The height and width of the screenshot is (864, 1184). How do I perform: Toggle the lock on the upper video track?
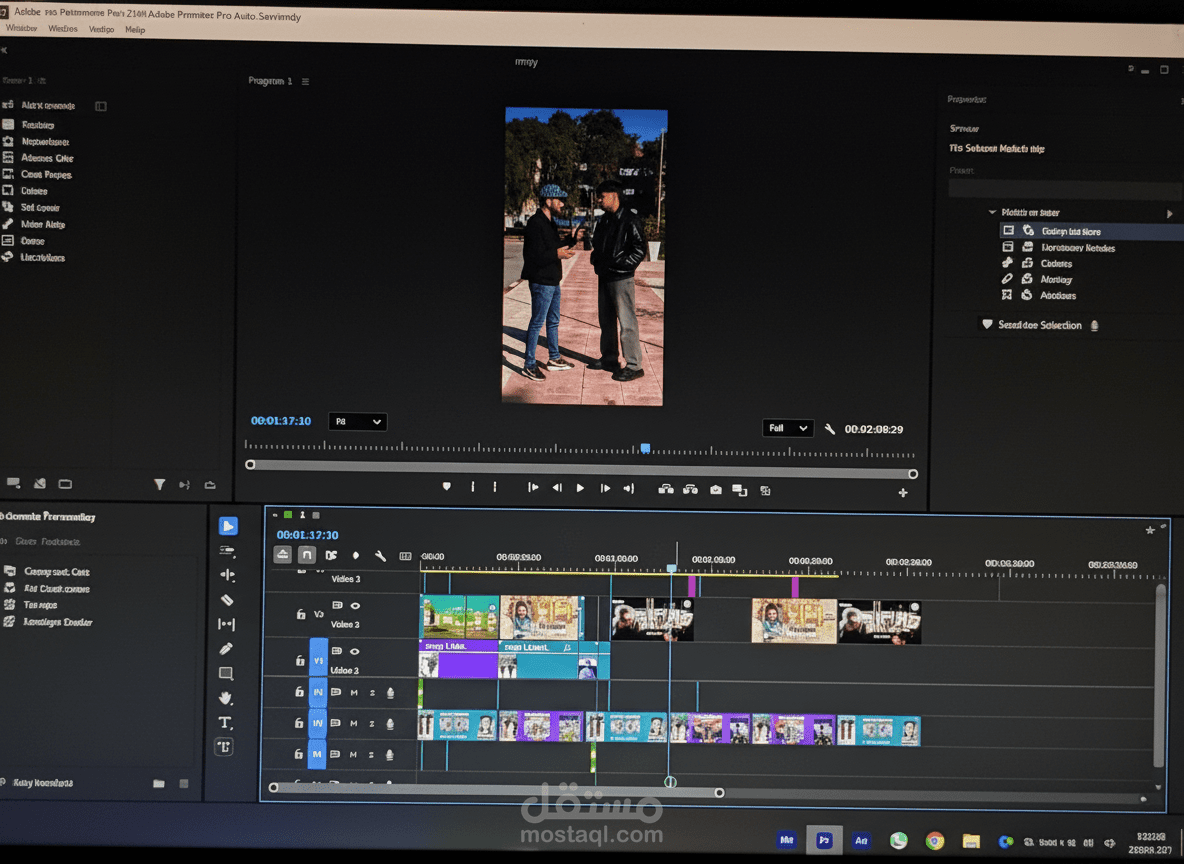301,614
